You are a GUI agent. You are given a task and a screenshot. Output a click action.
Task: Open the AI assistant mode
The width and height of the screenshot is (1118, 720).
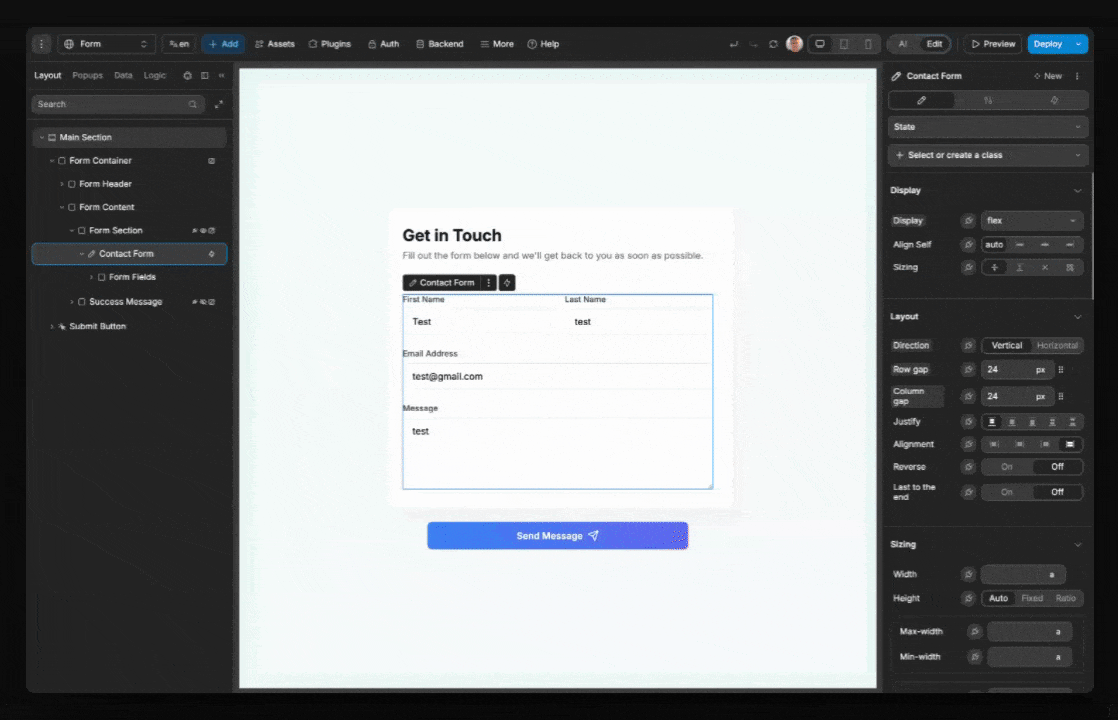(901, 43)
